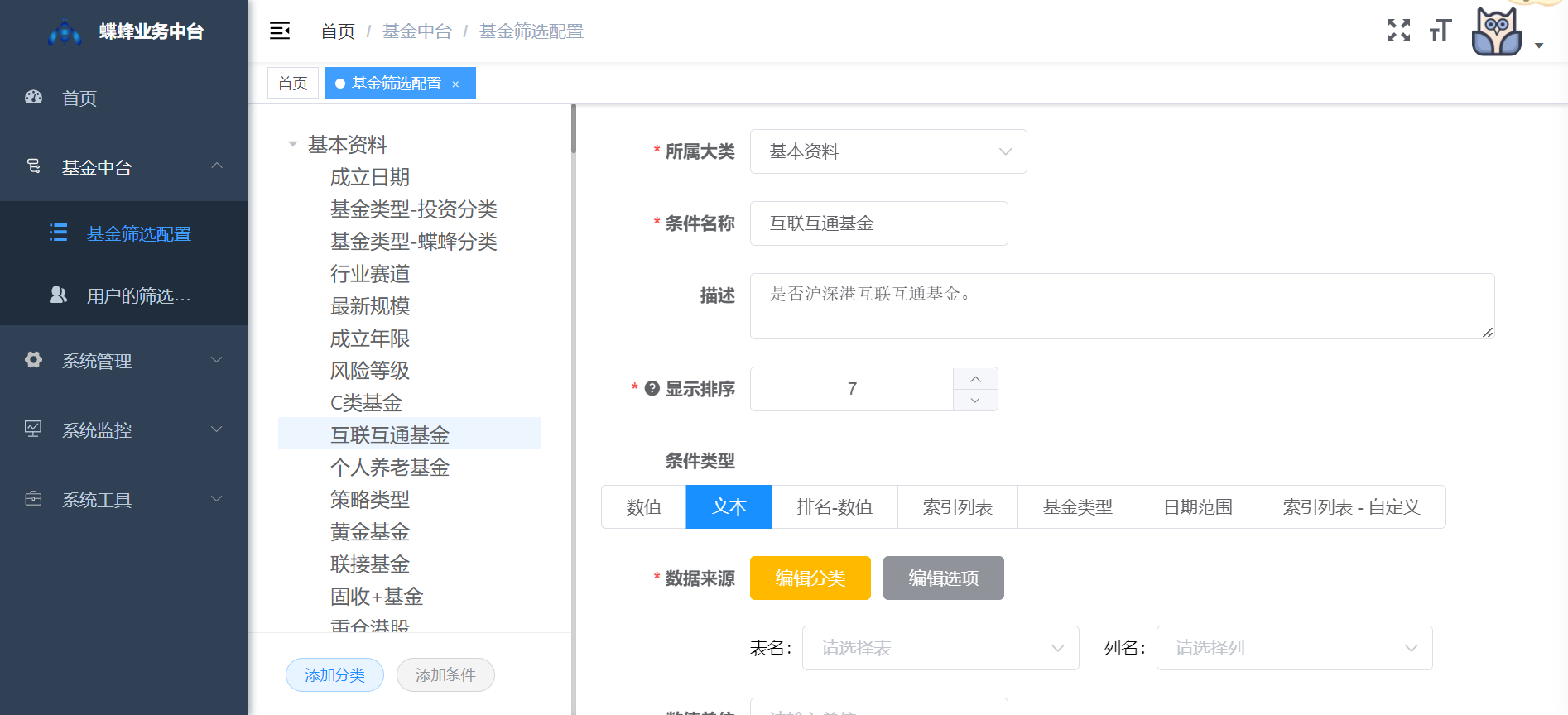Open 基金筛选配置 in the sidebar

pos(124,233)
